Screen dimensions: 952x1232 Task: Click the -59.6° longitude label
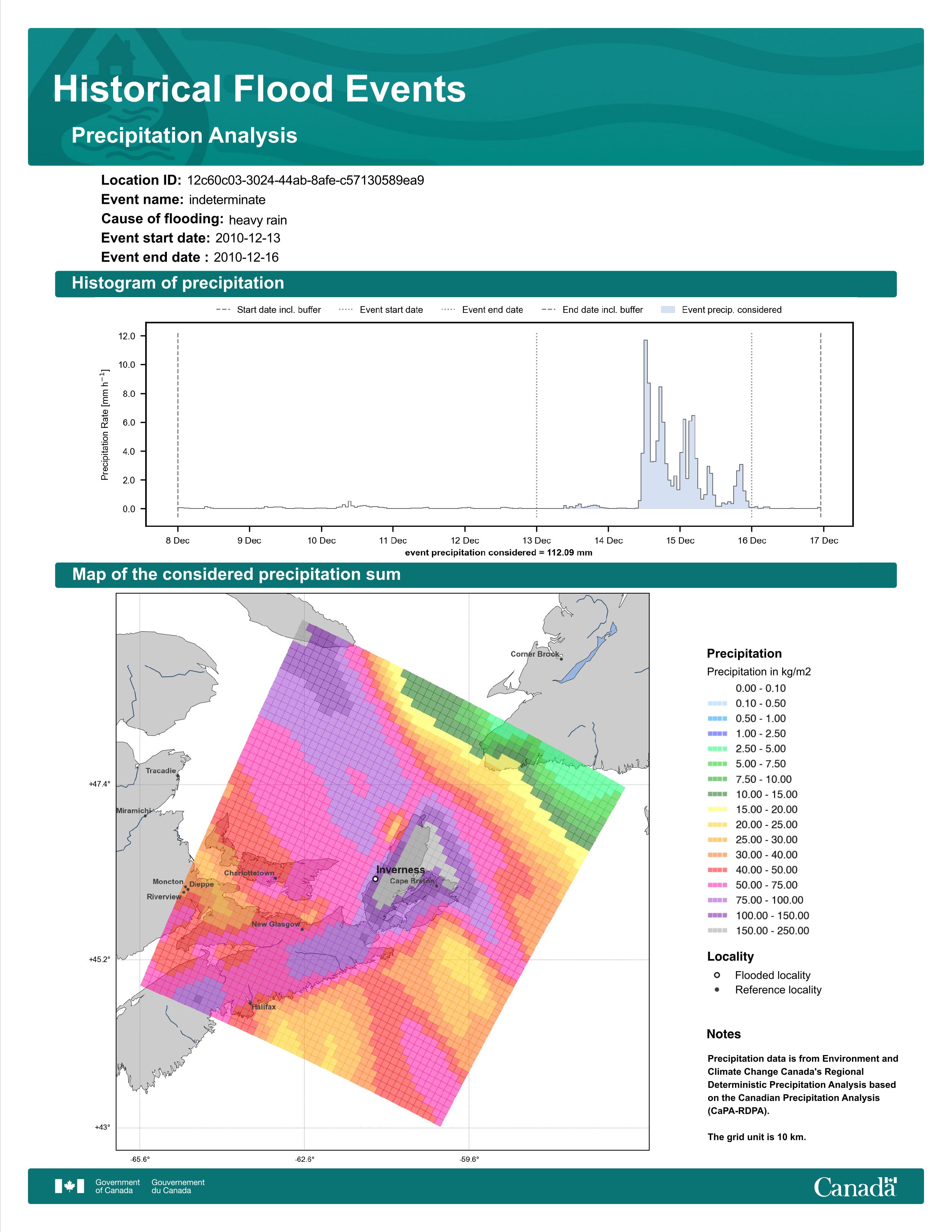[x=469, y=1160]
